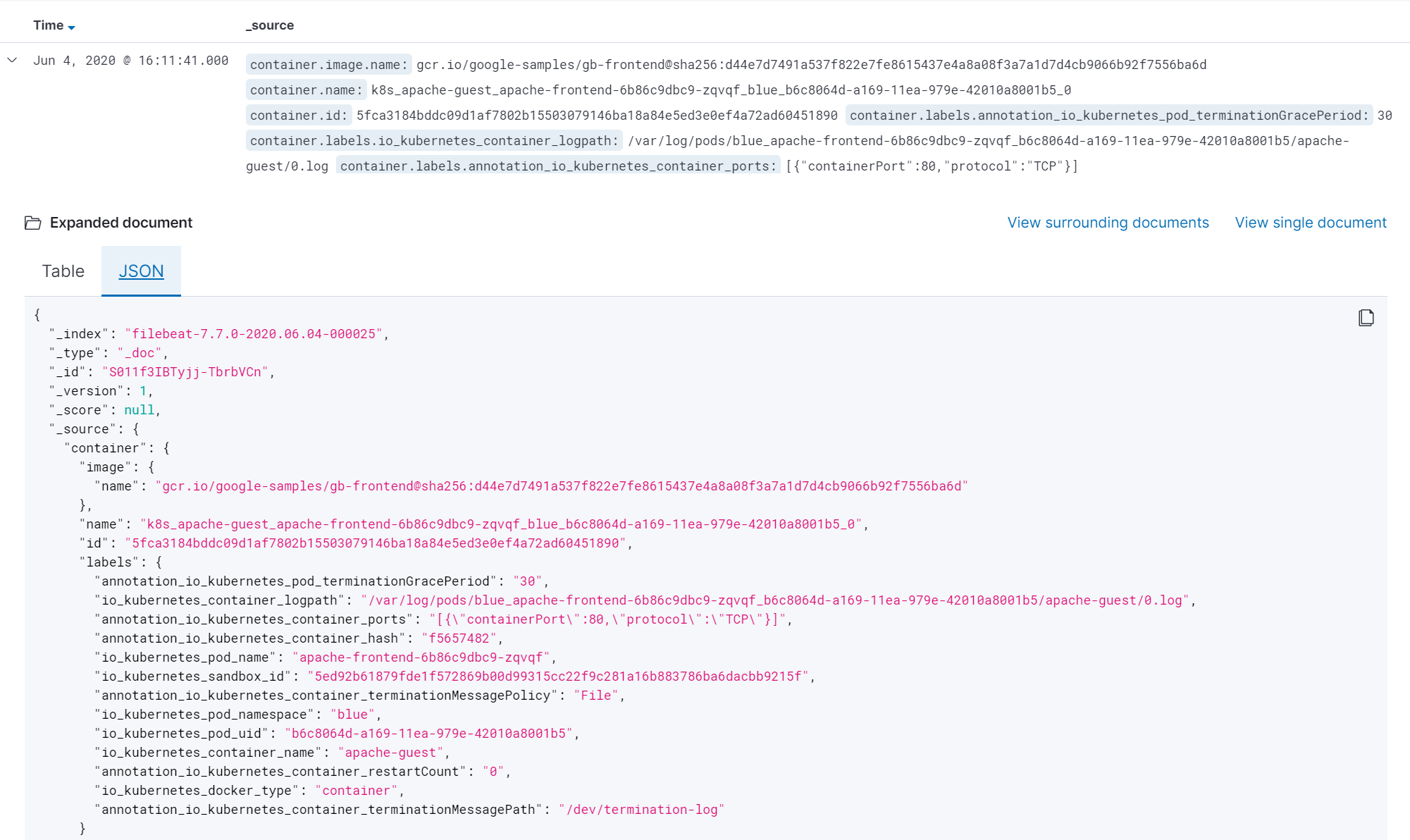Select the sandbox_id value 5ed92b61879f
Viewport: 1410px width, 840px height.
pyautogui.click(x=558, y=677)
